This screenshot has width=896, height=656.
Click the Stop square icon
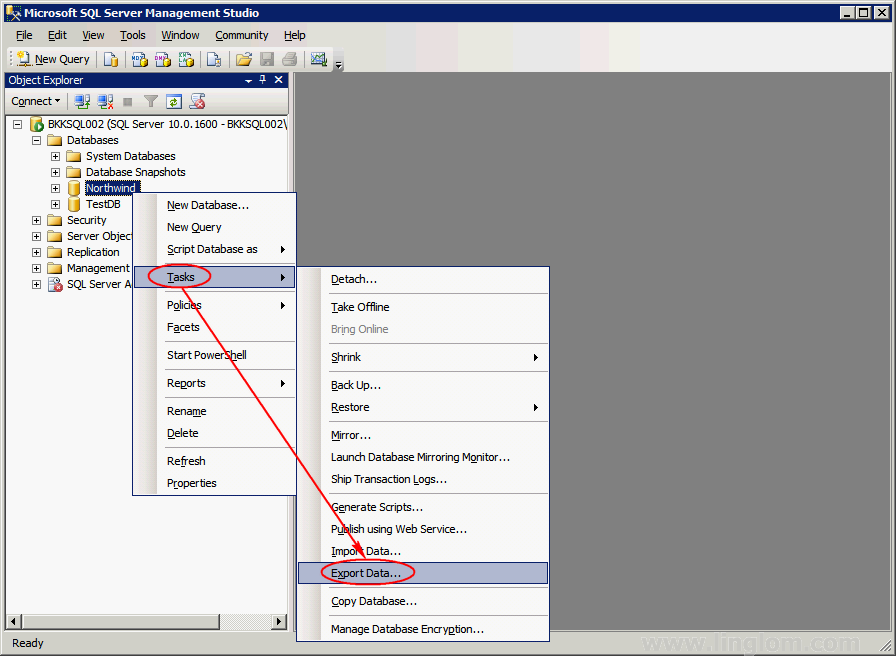pos(128,102)
